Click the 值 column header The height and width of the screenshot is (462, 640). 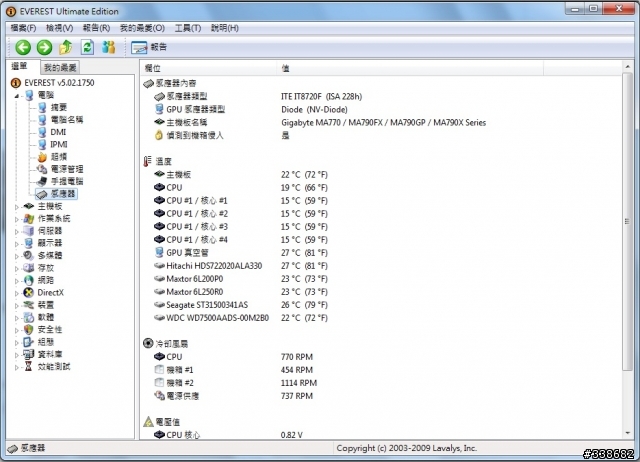pos(410,68)
